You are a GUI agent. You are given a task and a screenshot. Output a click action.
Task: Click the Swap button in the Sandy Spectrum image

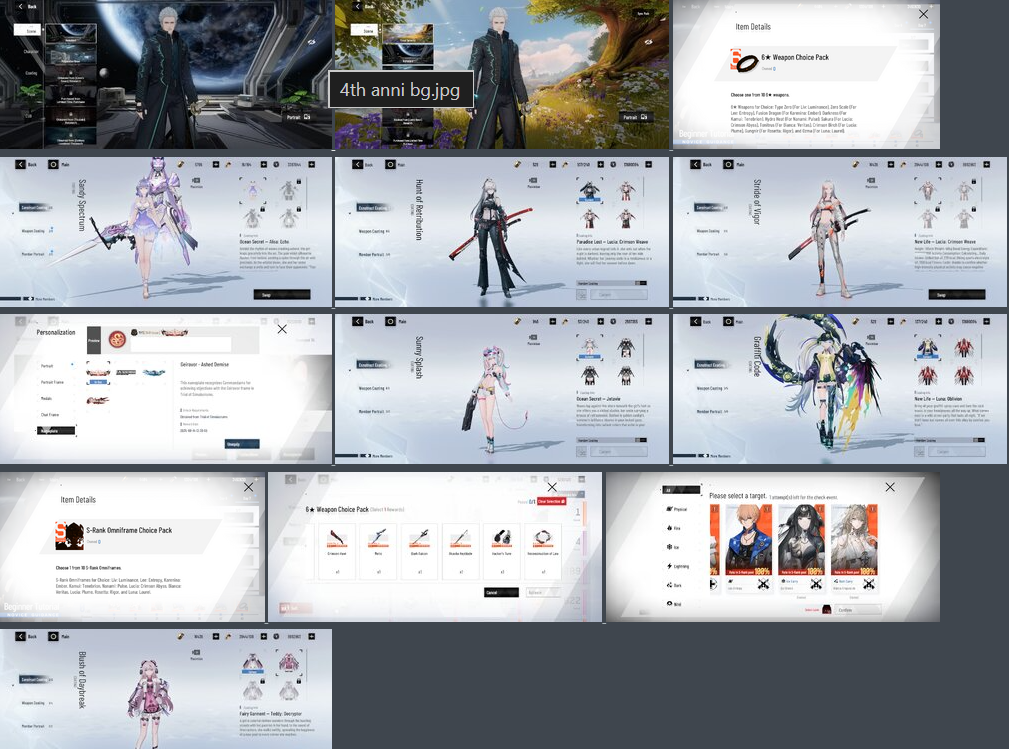[282, 295]
